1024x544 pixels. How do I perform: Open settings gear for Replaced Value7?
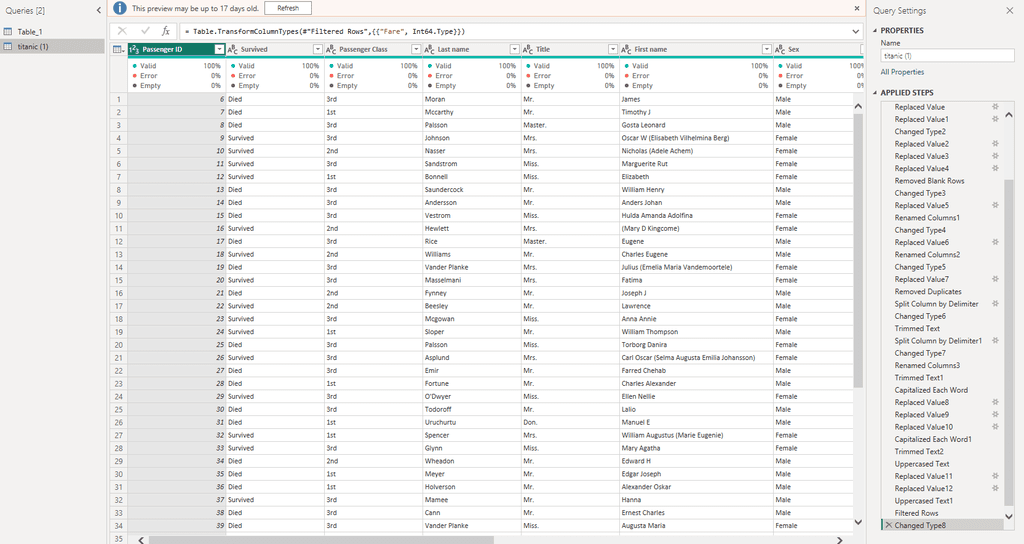coord(995,279)
